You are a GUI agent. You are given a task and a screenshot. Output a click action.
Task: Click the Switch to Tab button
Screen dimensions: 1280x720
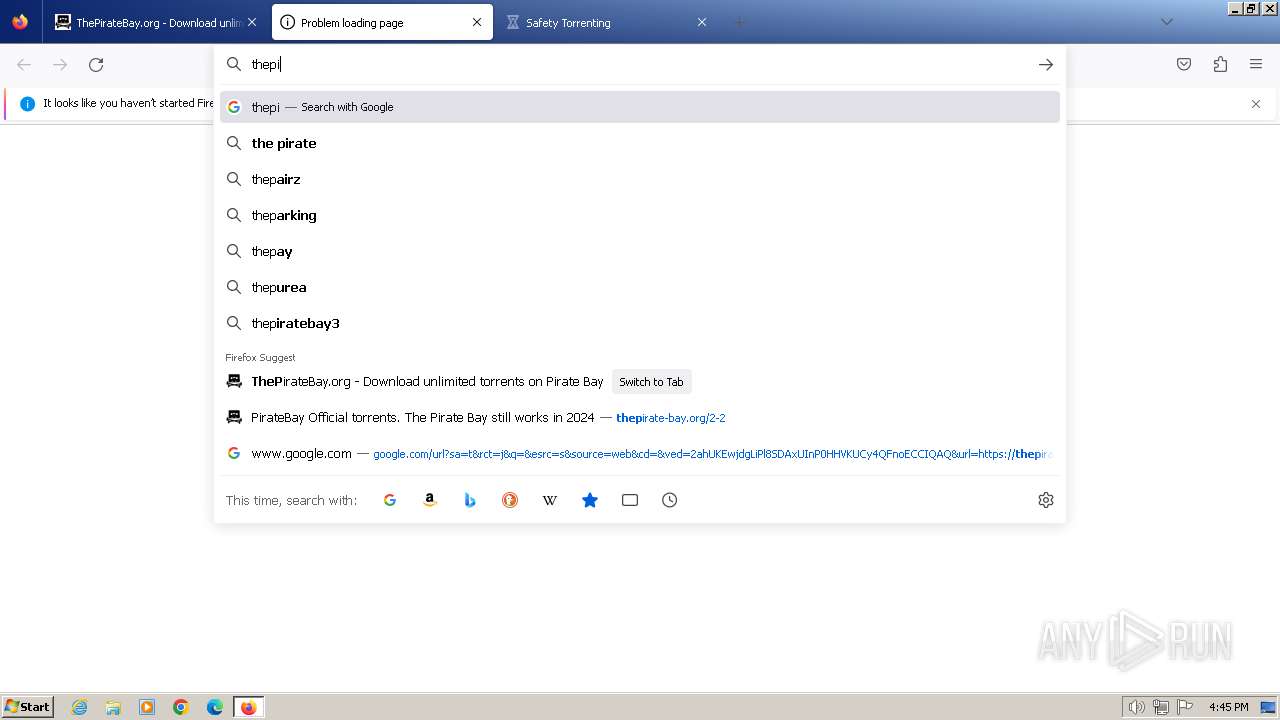(651, 382)
